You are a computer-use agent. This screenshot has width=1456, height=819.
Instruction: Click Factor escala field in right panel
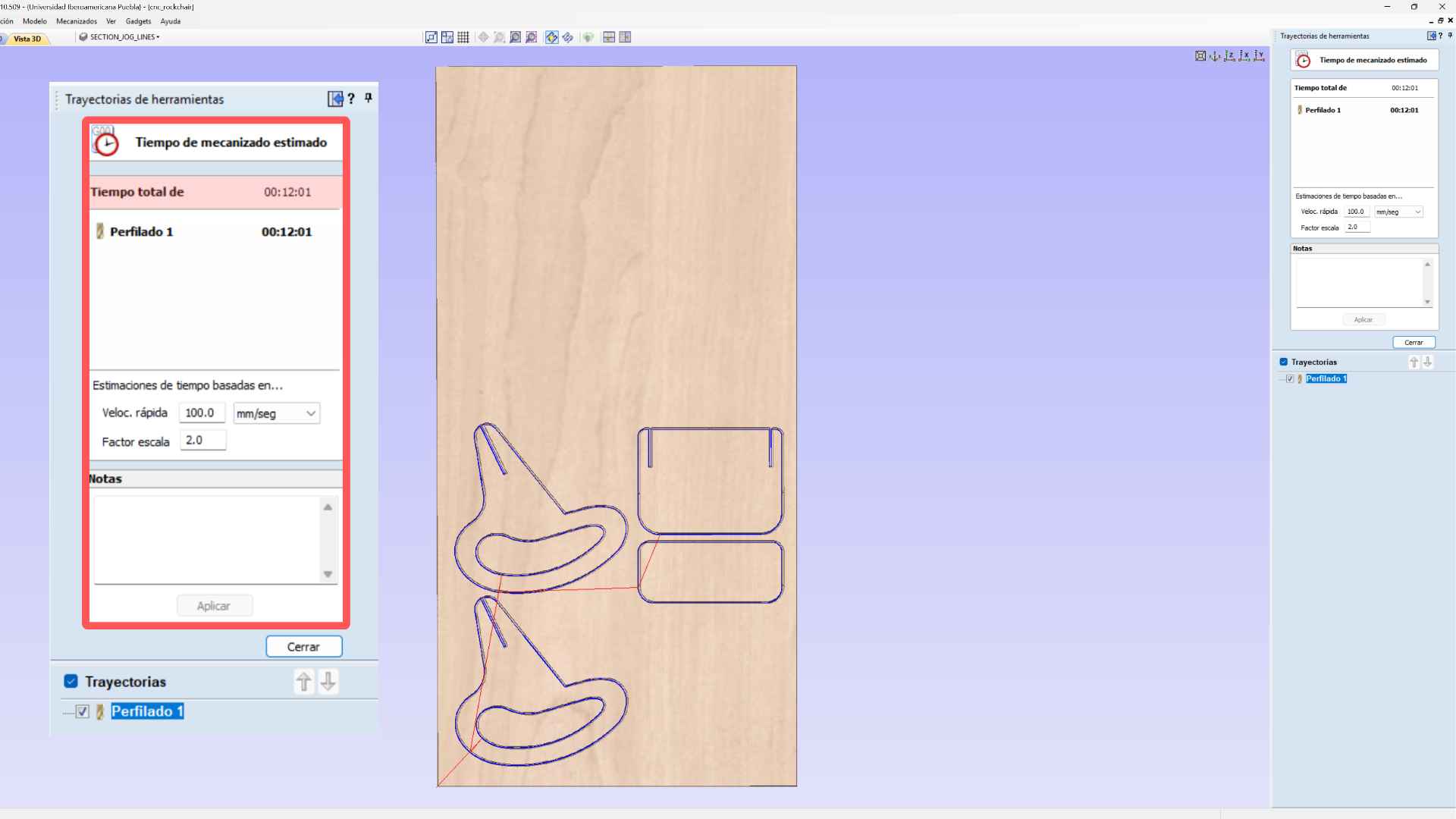(1357, 227)
